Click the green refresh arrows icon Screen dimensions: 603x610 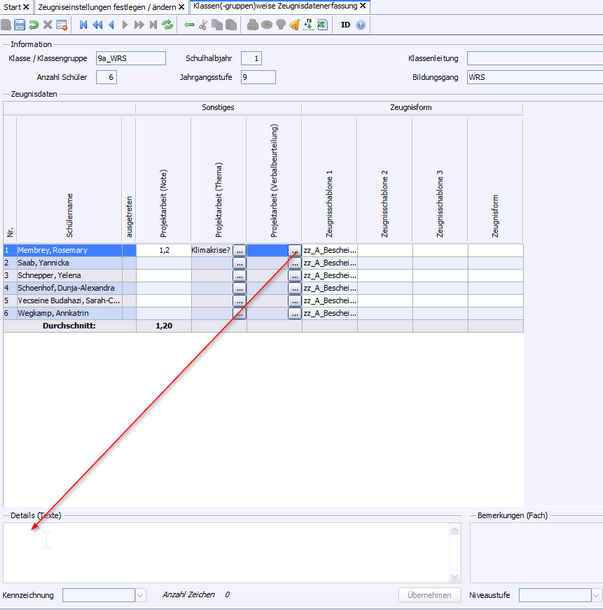tap(167, 24)
